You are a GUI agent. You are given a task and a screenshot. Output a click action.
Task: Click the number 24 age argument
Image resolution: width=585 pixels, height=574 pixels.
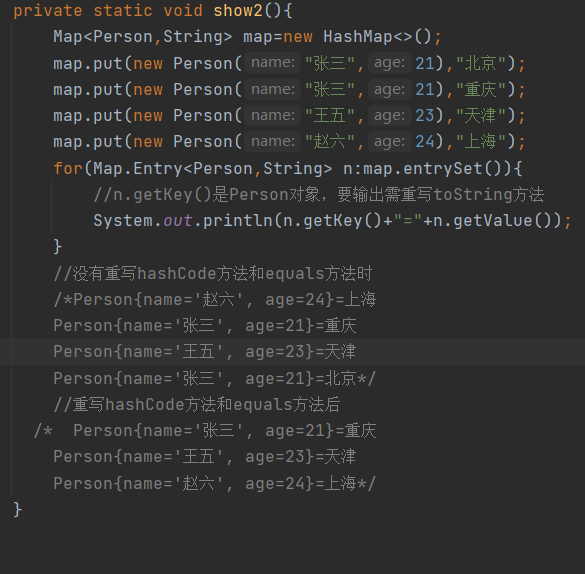pos(425,142)
